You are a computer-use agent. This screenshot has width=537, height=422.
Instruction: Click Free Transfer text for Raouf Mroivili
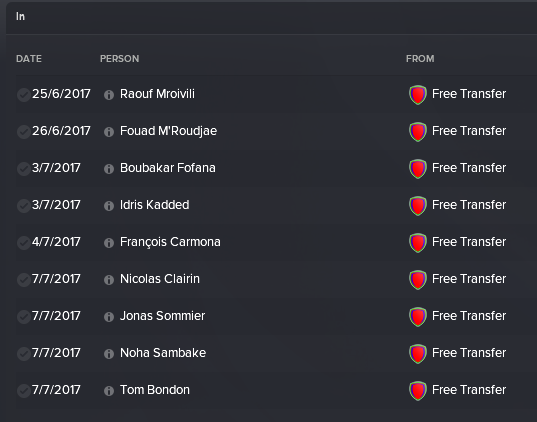pos(469,94)
